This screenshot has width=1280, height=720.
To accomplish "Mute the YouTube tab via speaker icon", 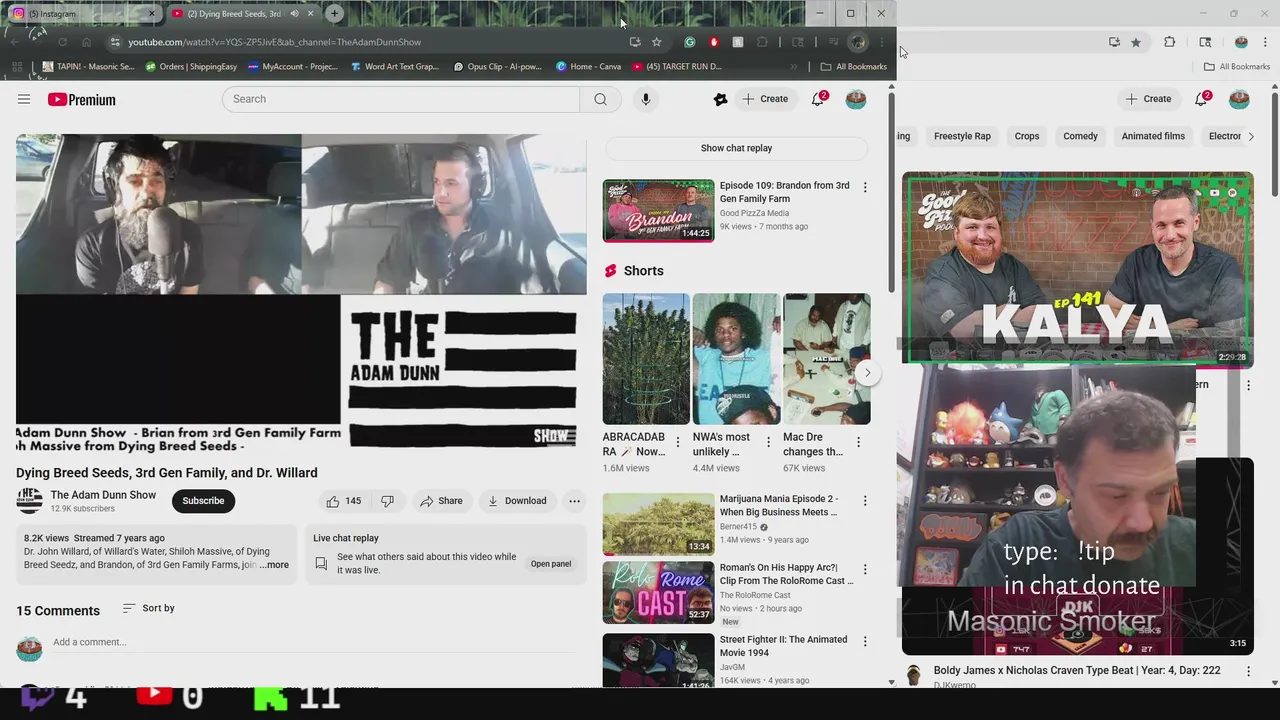I will click(x=294, y=14).
